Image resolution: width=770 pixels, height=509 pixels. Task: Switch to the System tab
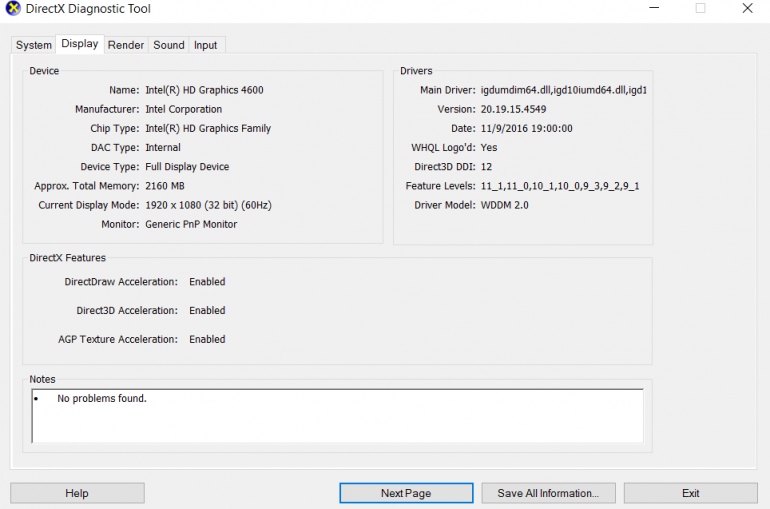[33, 45]
